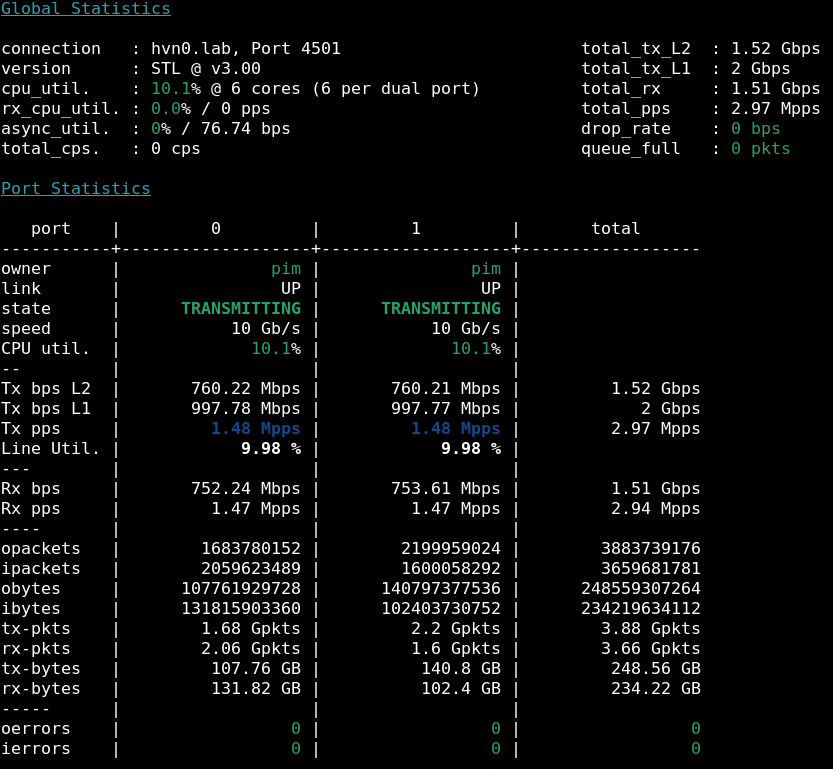Viewport: 833px width, 769px height.
Task: Click the total rx-bytes value 234.22 GB
Action: (655, 689)
